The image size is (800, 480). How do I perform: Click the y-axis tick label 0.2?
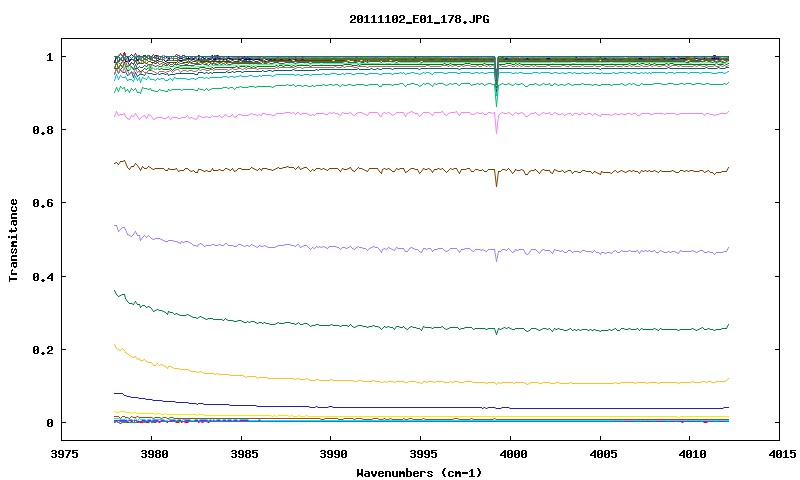(43, 350)
